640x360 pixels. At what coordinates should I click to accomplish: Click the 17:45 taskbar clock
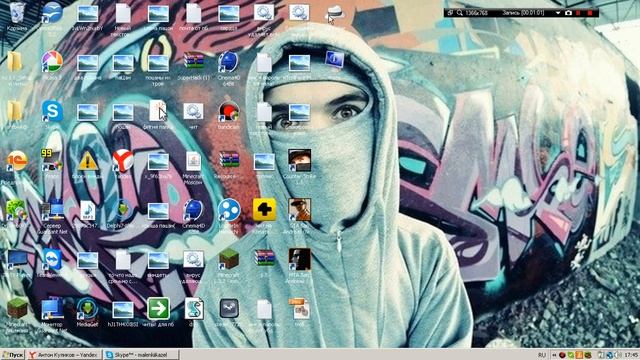[x=631, y=355]
